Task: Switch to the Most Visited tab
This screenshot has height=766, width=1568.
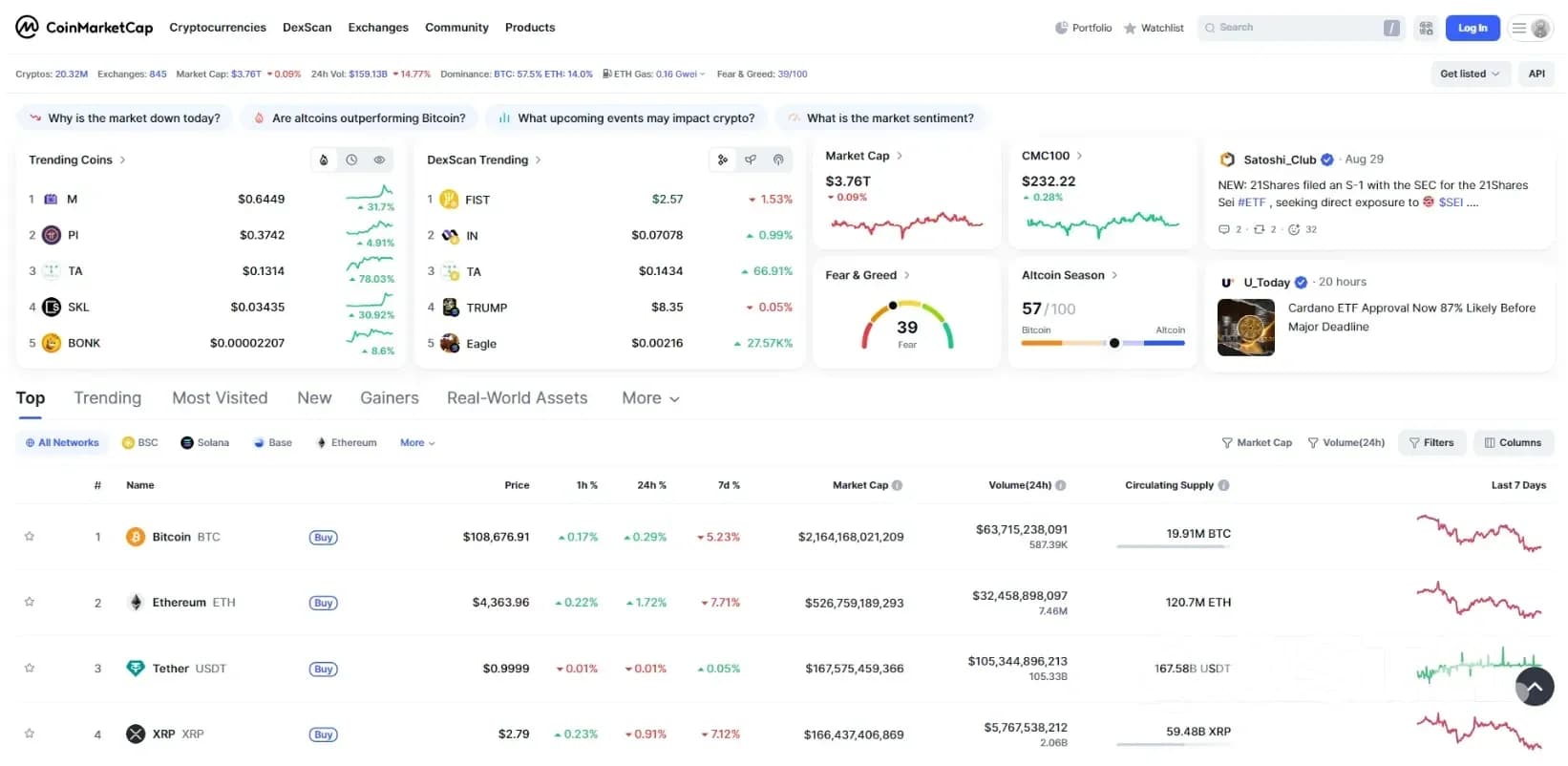Action: tap(220, 398)
